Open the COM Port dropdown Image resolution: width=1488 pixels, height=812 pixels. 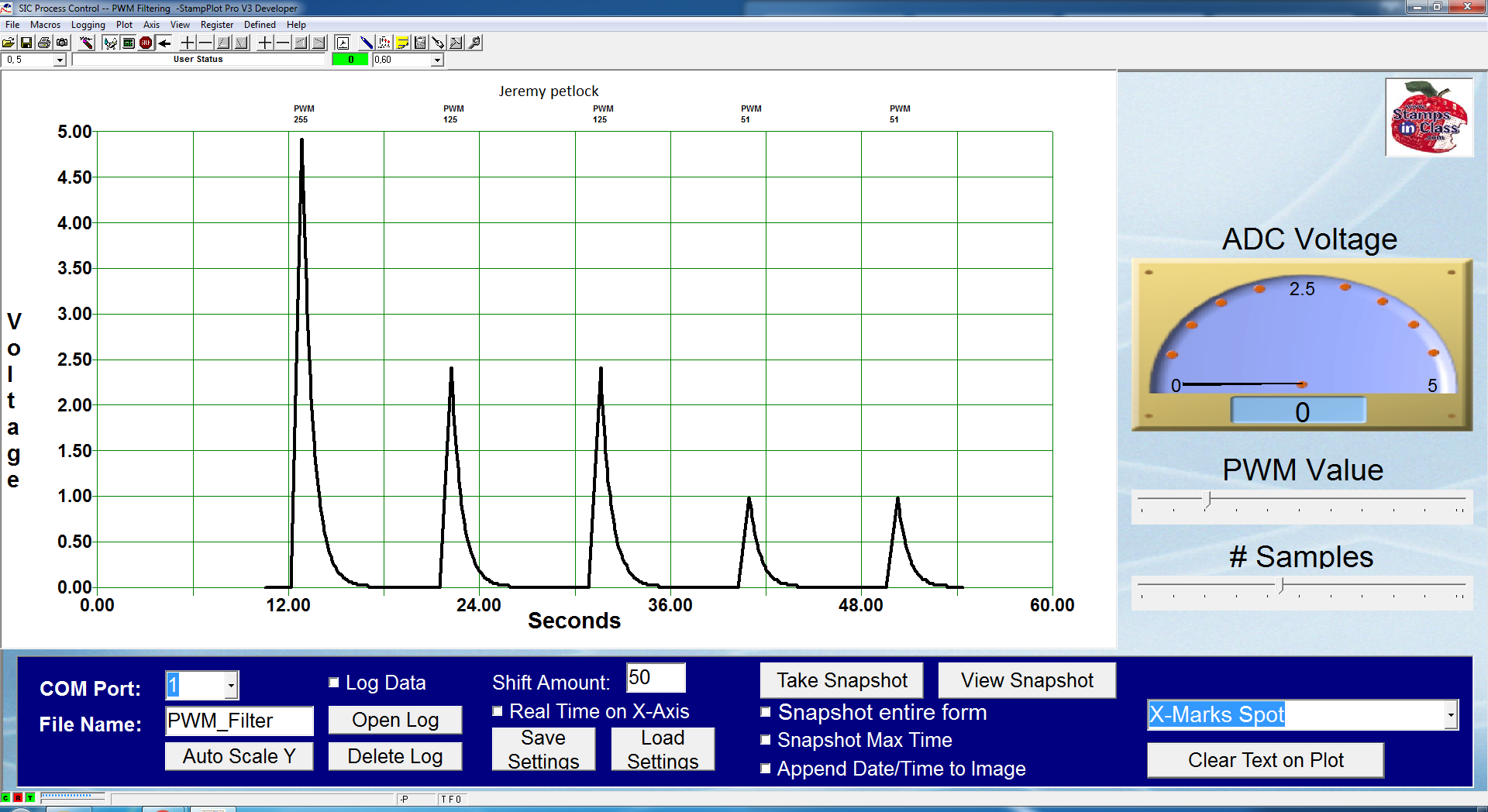[x=231, y=686]
